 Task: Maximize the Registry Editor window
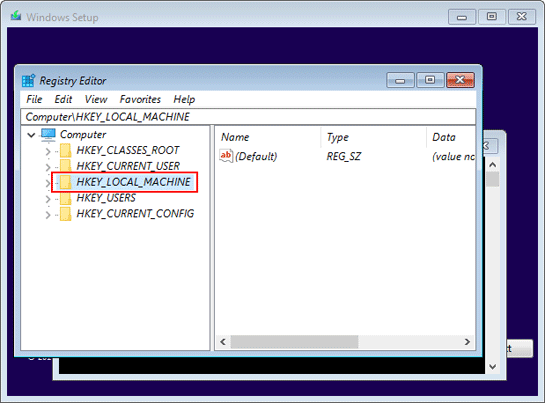pyautogui.click(x=430, y=80)
